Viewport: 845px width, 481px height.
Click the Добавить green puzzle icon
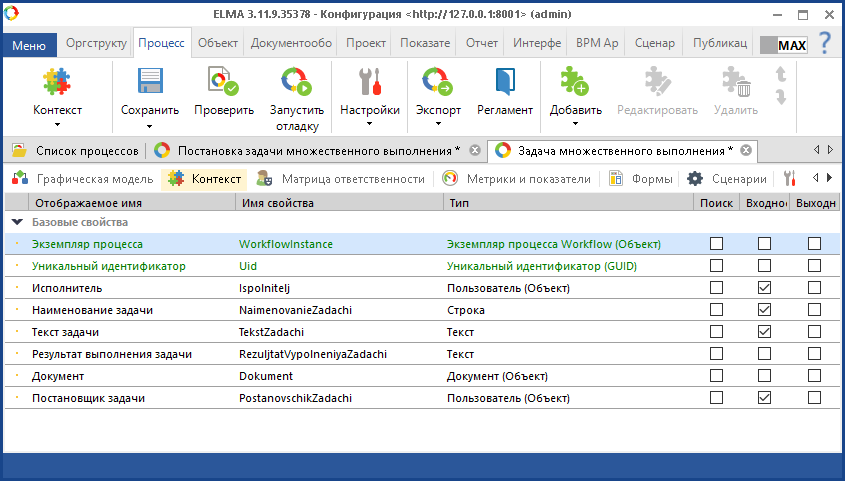tap(575, 82)
